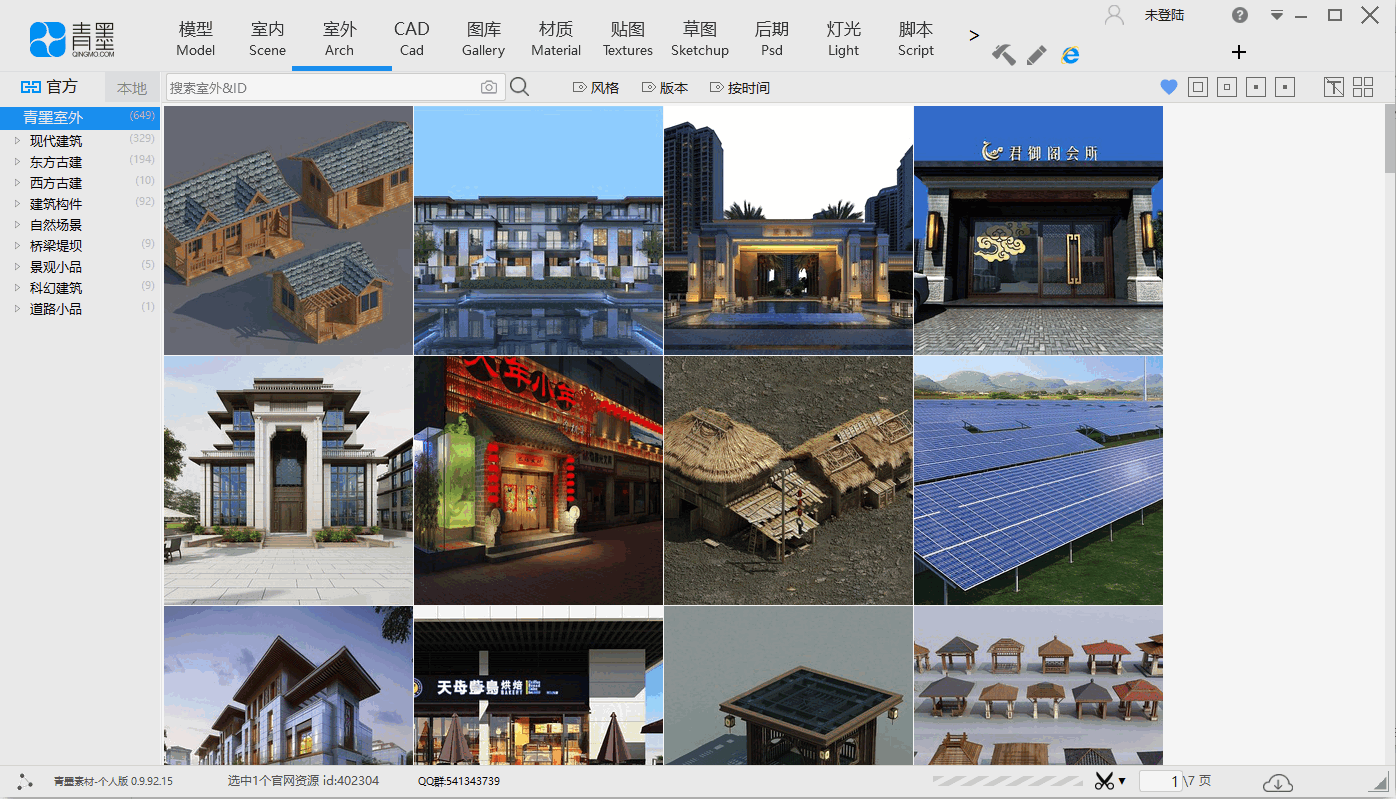Switch to the 材质 Material tab
Screen dimensions: 1396x799
(x=556, y=39)
